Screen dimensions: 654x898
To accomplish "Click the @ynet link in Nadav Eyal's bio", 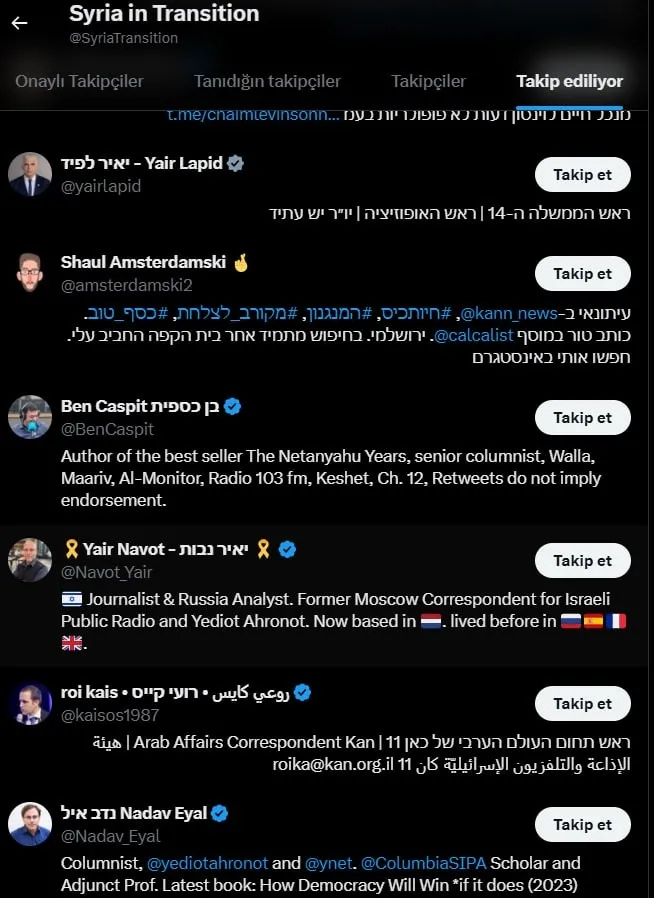I will tap(327, 863).
